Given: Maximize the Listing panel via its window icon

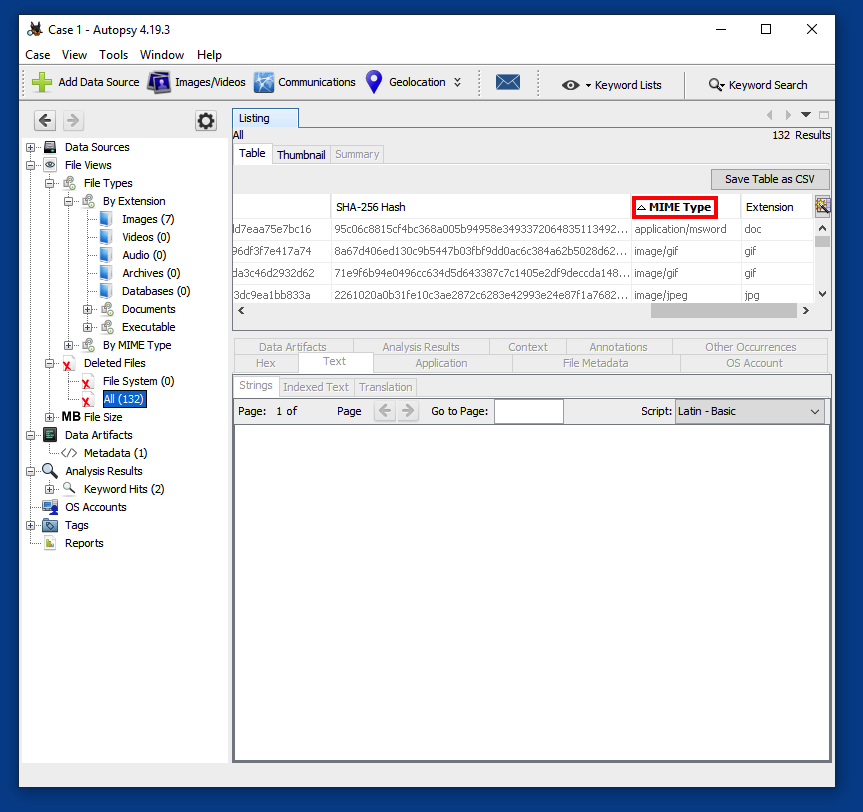Looking at the screenshot, I should point(823,115).
